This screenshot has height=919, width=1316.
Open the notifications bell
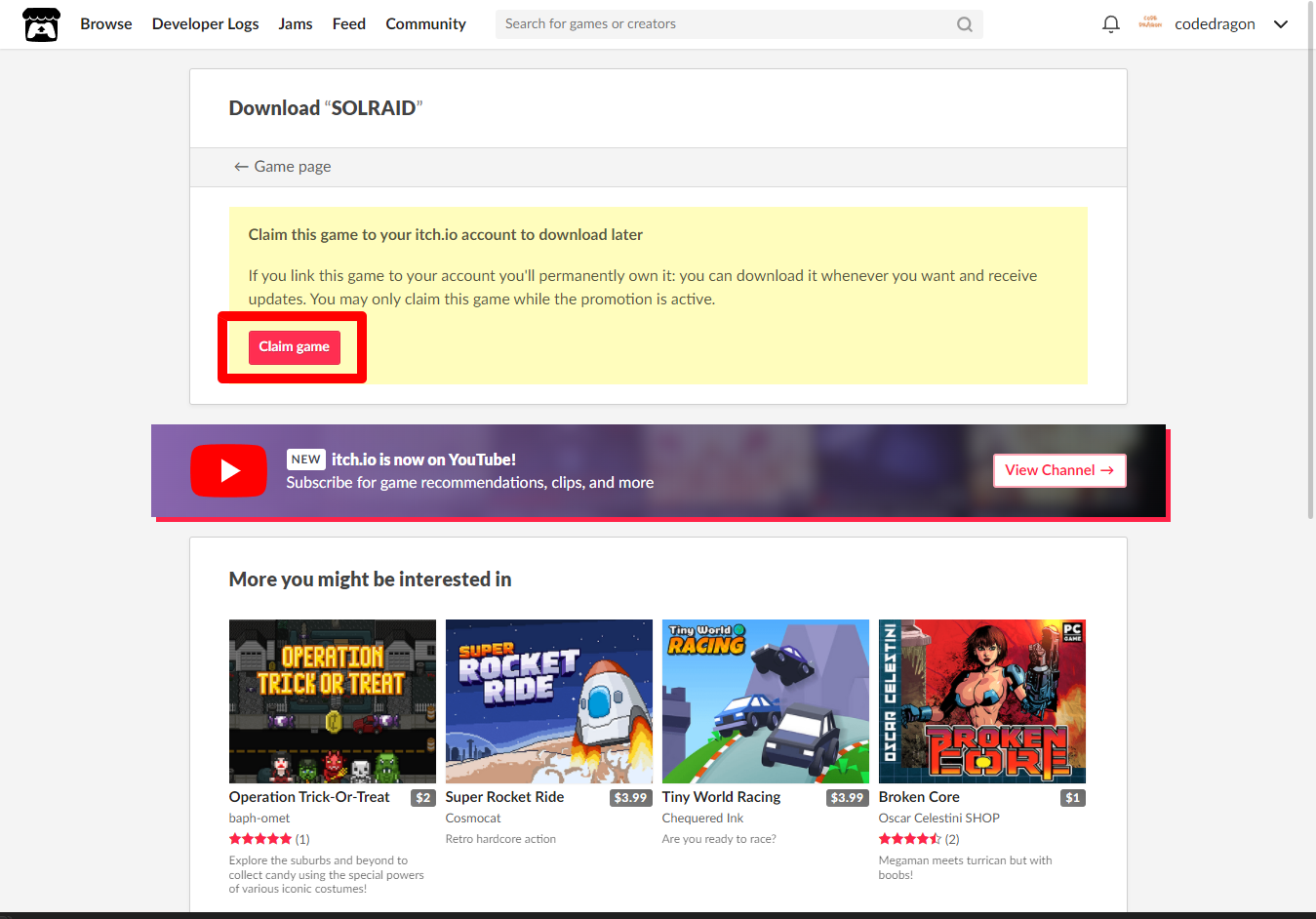[x=1110, y=24]
